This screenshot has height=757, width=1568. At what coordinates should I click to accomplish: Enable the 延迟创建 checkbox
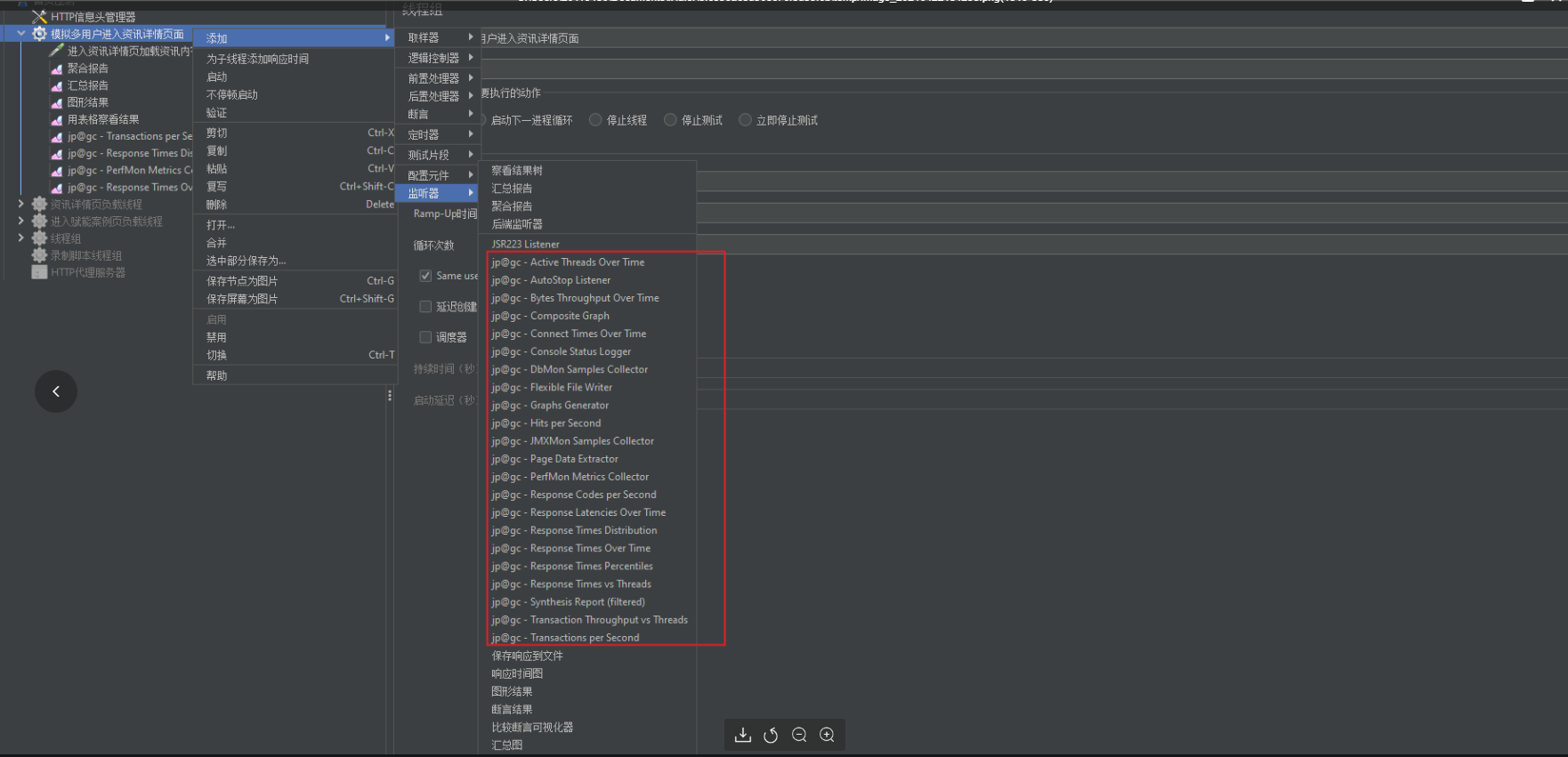click(425, 307)
